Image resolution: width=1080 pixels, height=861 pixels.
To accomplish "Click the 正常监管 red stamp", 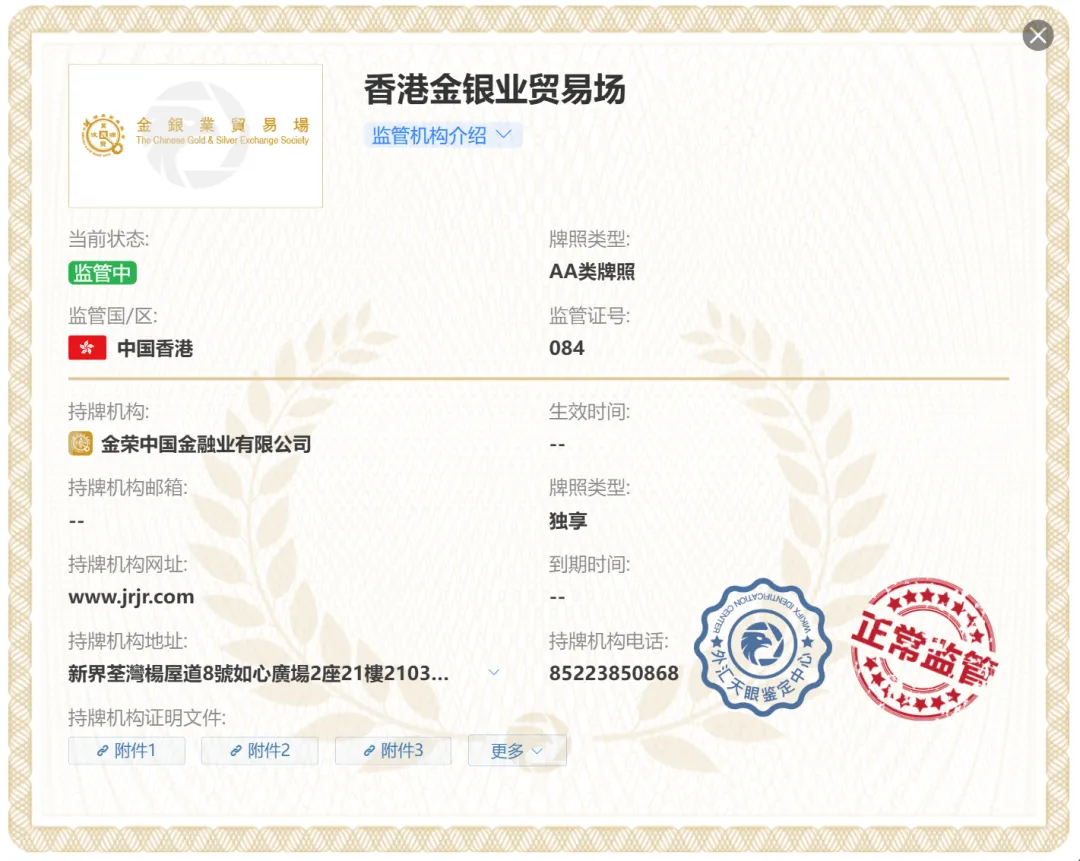I will [924, 649].
